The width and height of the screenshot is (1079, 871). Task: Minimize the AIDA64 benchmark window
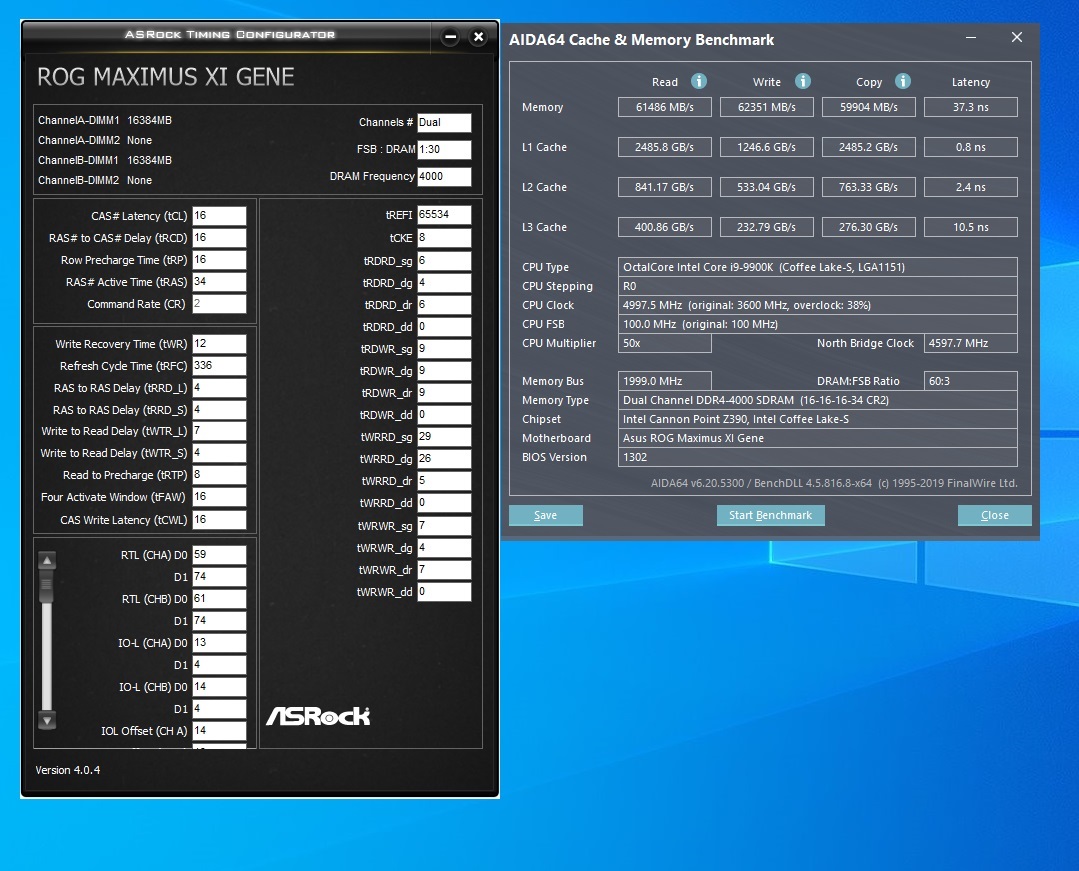coord(971,37)
